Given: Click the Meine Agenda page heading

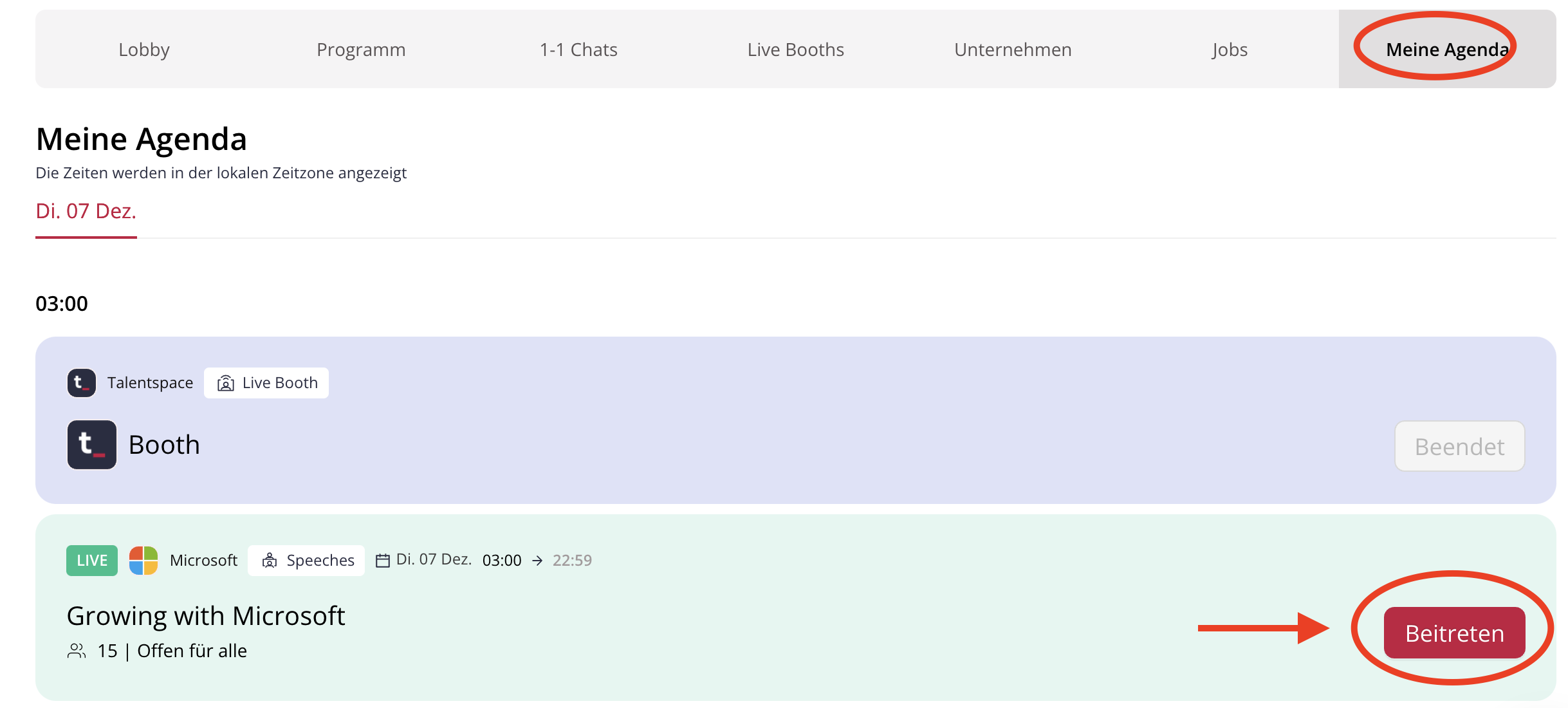Looking at the screenshot, I should pyautogui.click(x=142, y=139).
